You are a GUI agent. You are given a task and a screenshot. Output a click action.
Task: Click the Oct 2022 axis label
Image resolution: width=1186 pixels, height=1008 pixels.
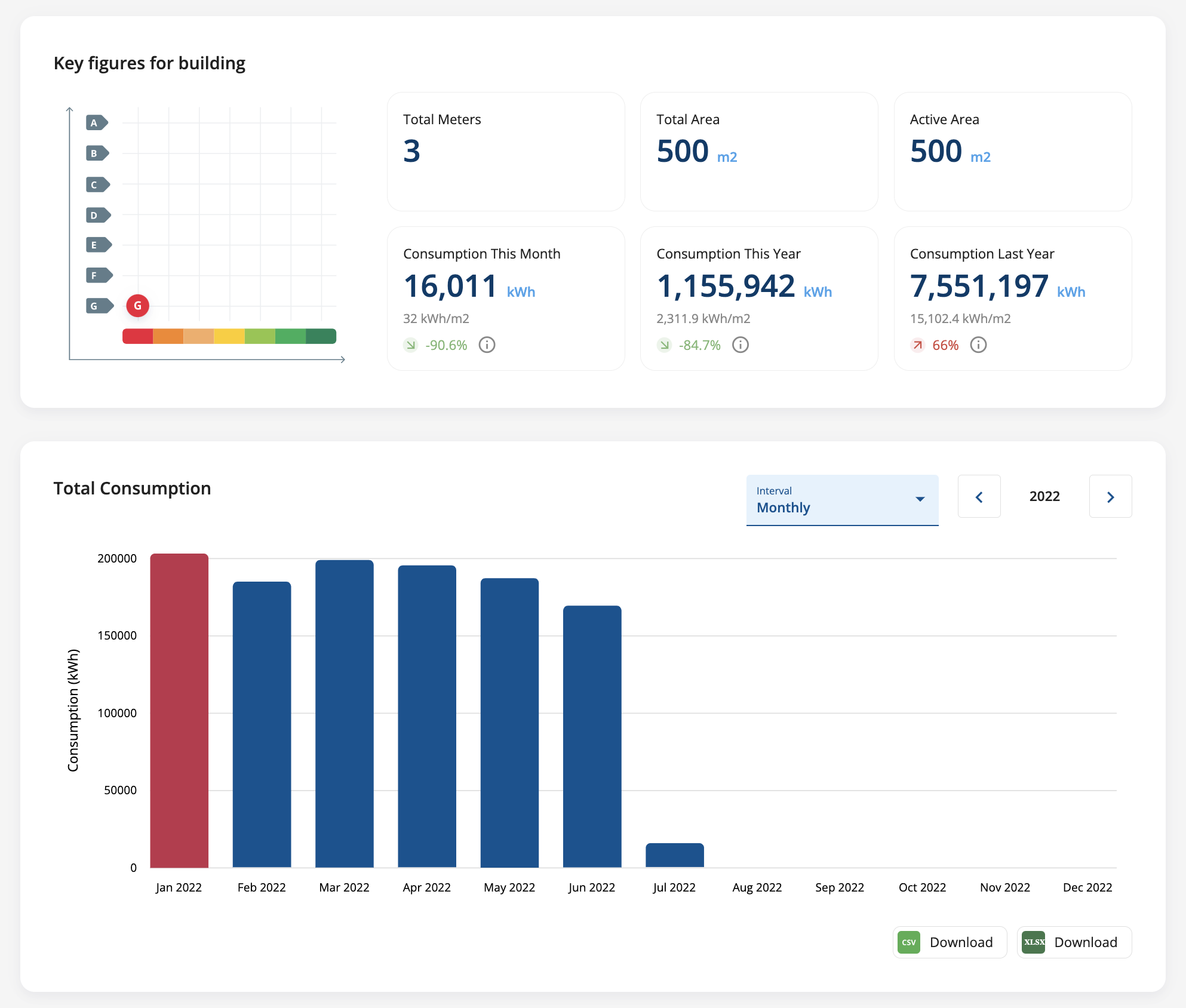pyautogui.click(x=922, y=887)
